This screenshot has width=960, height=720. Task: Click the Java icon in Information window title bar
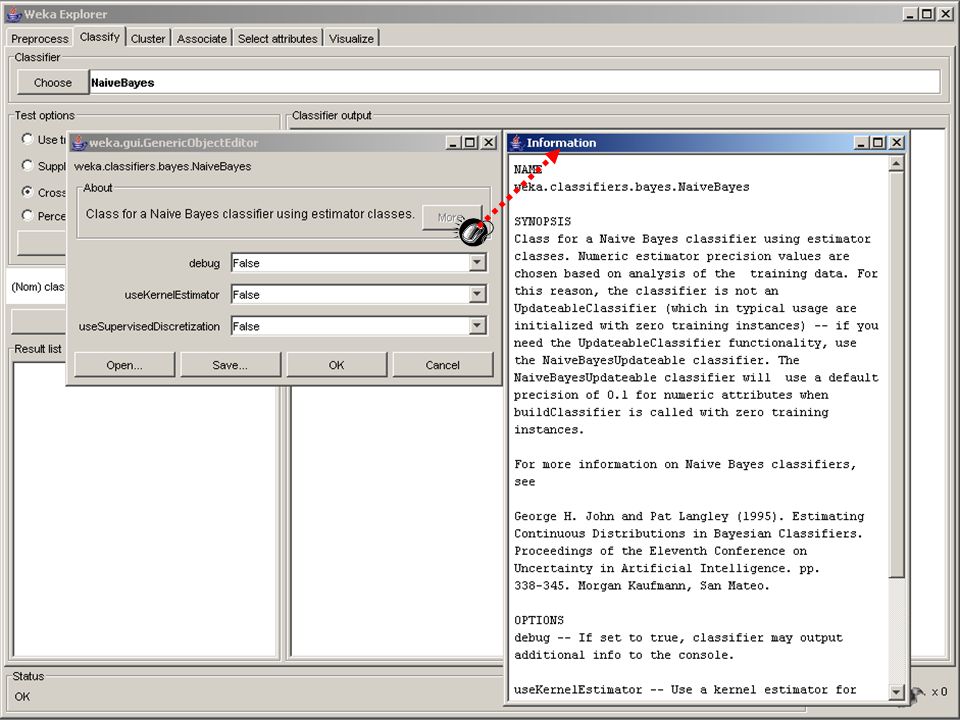(517, 143)
